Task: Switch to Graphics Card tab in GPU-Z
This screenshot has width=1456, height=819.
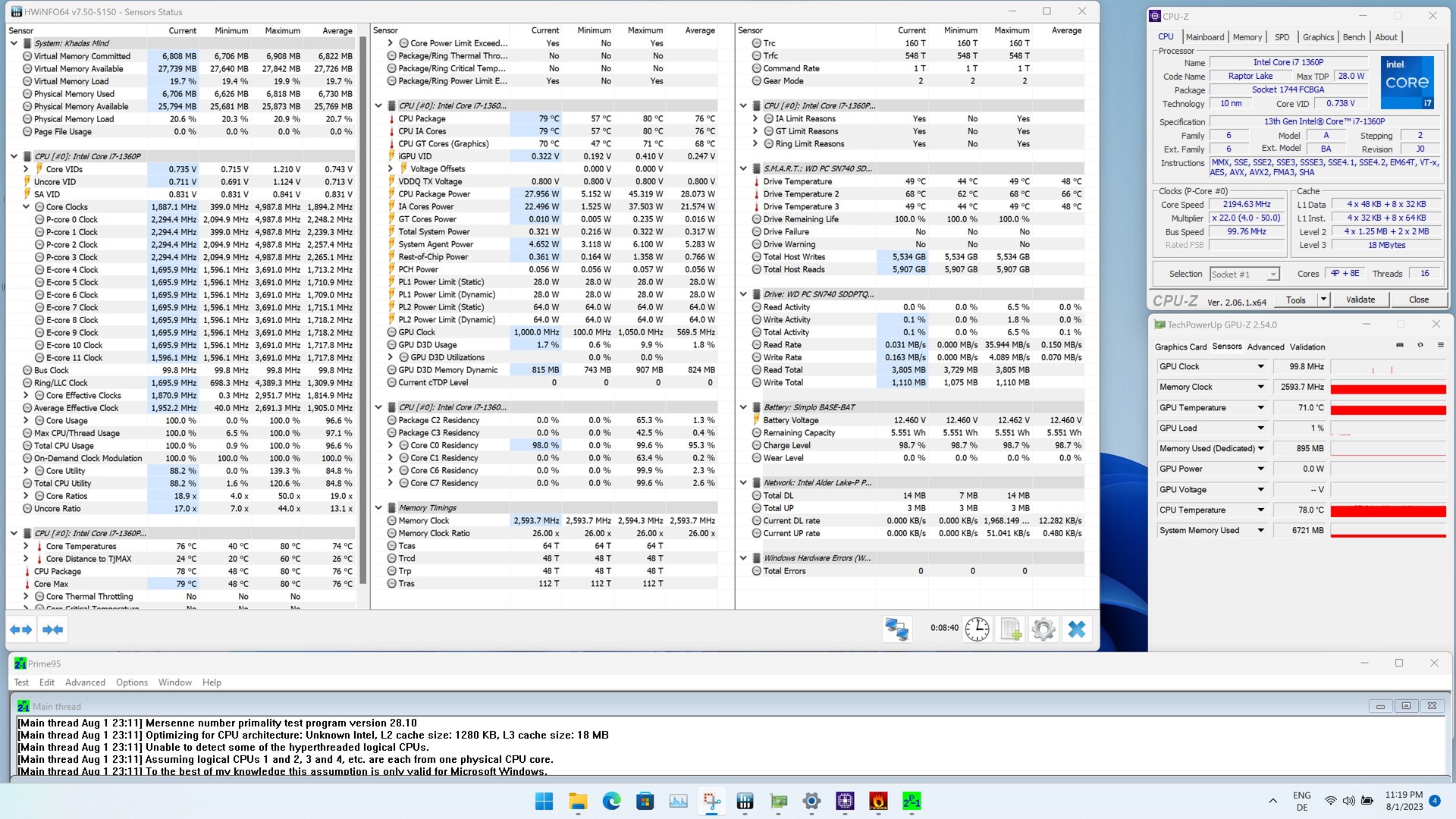Action: (1181, 347)
